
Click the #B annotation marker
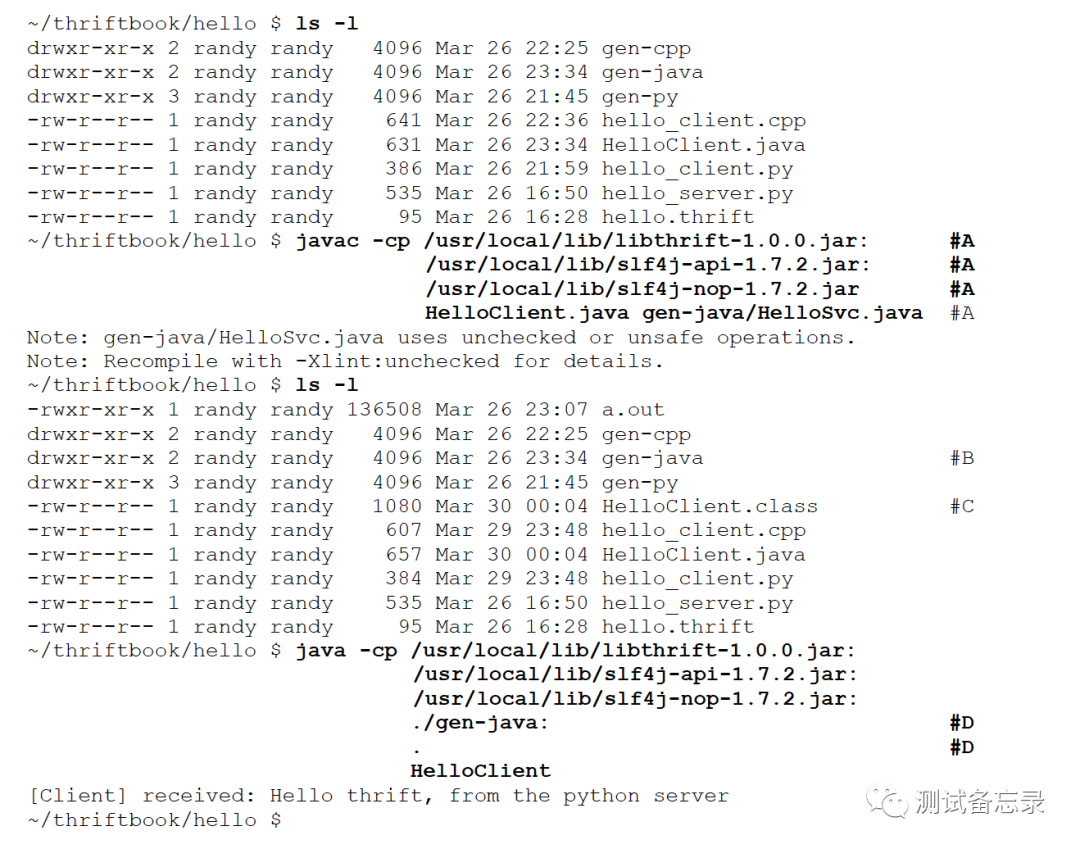click(x=962, y=458)
